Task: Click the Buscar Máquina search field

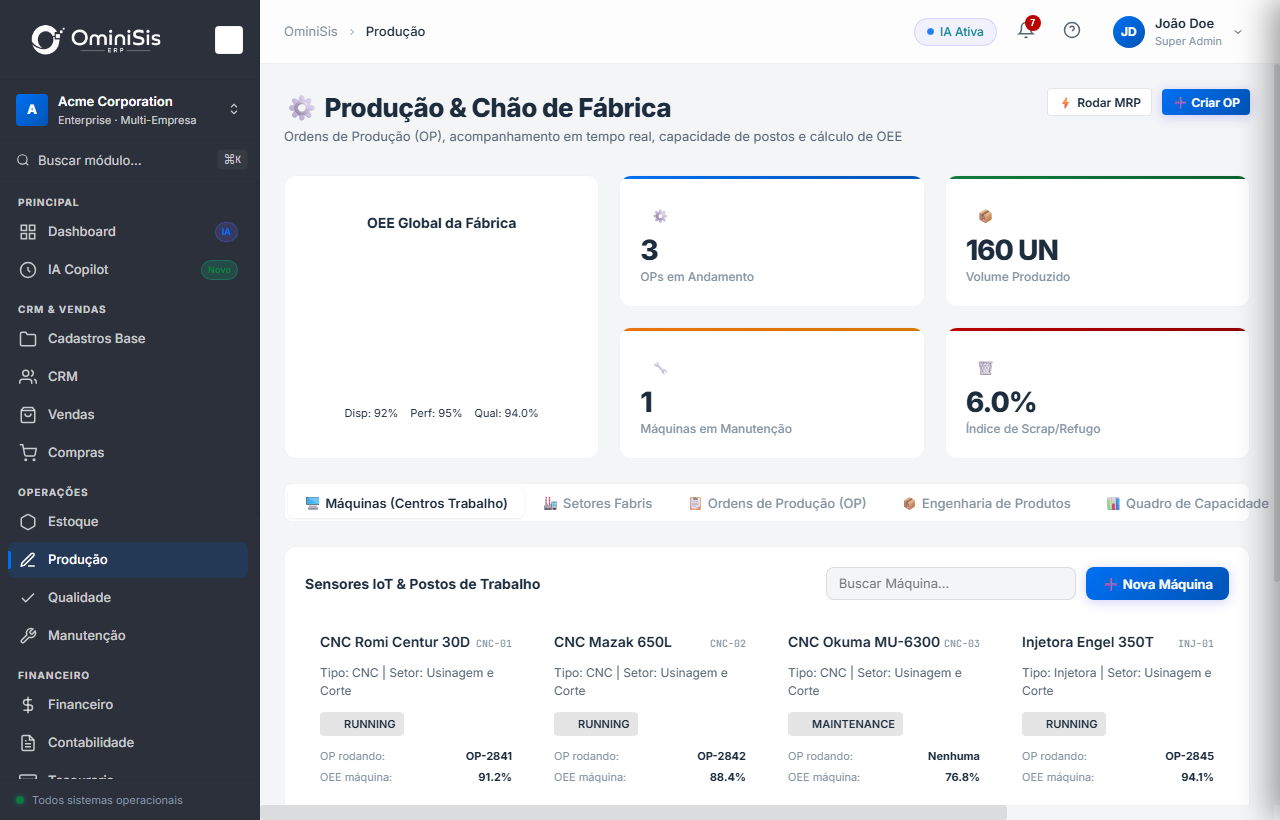Action: coord(951,584)
